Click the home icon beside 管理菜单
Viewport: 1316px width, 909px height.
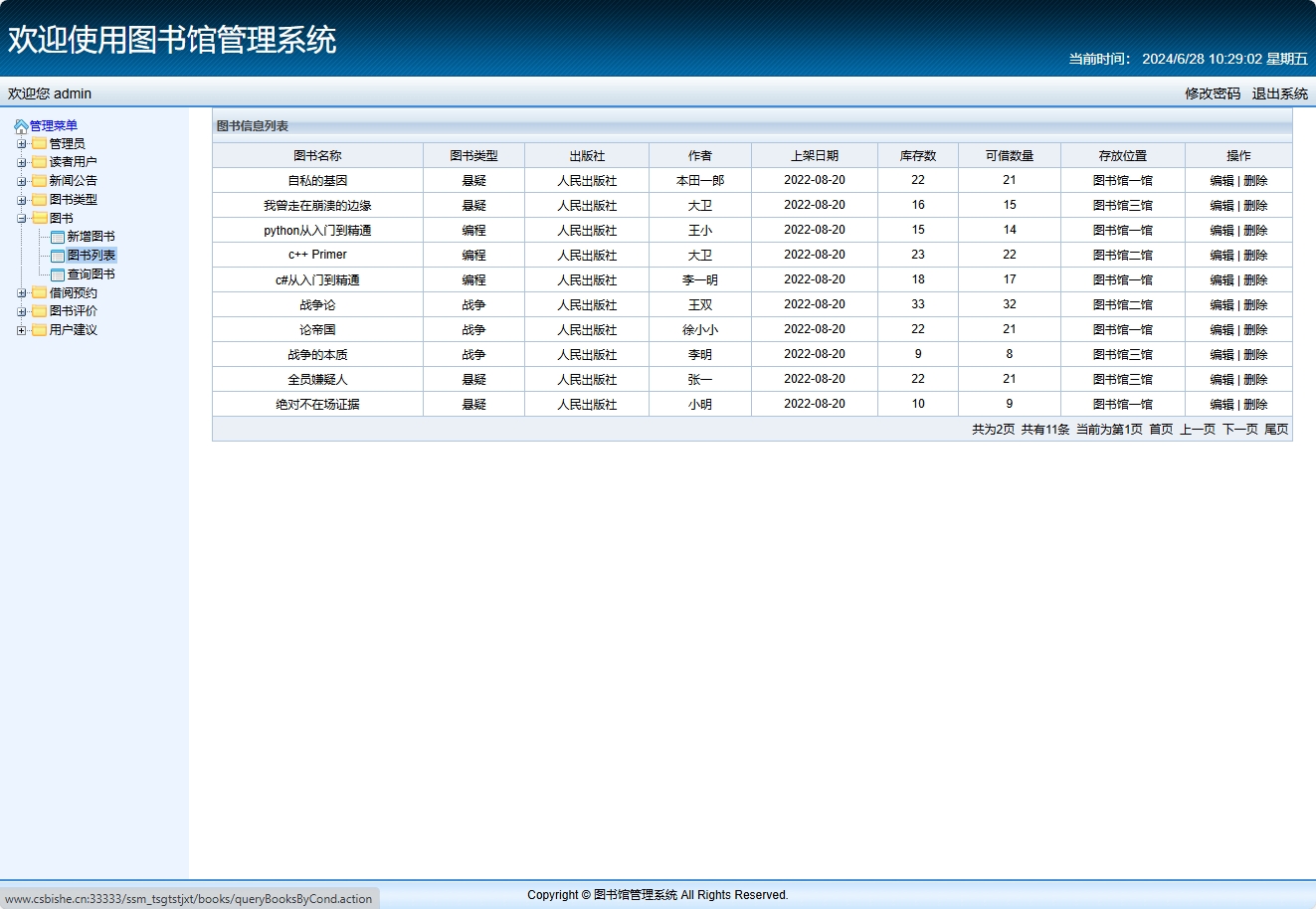pos(21,126)
